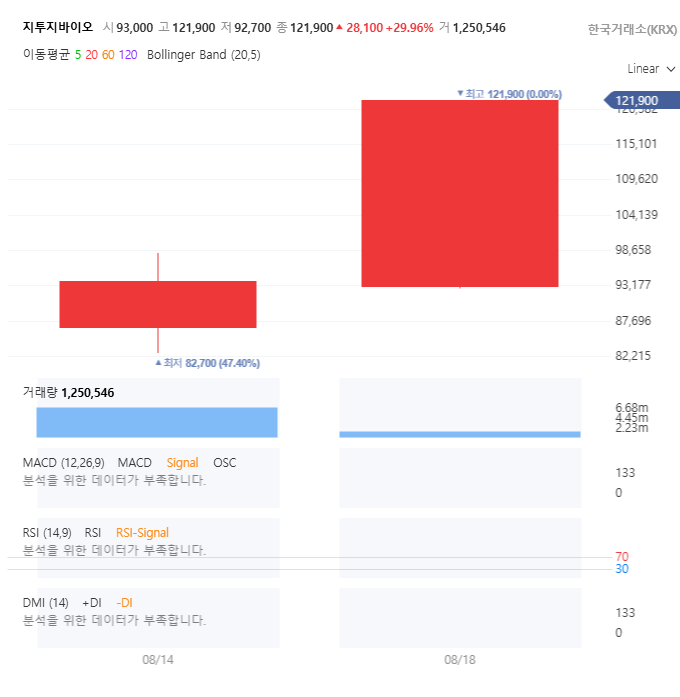
Task: Click the 지투지바이오 stock name
Action: 58,27
